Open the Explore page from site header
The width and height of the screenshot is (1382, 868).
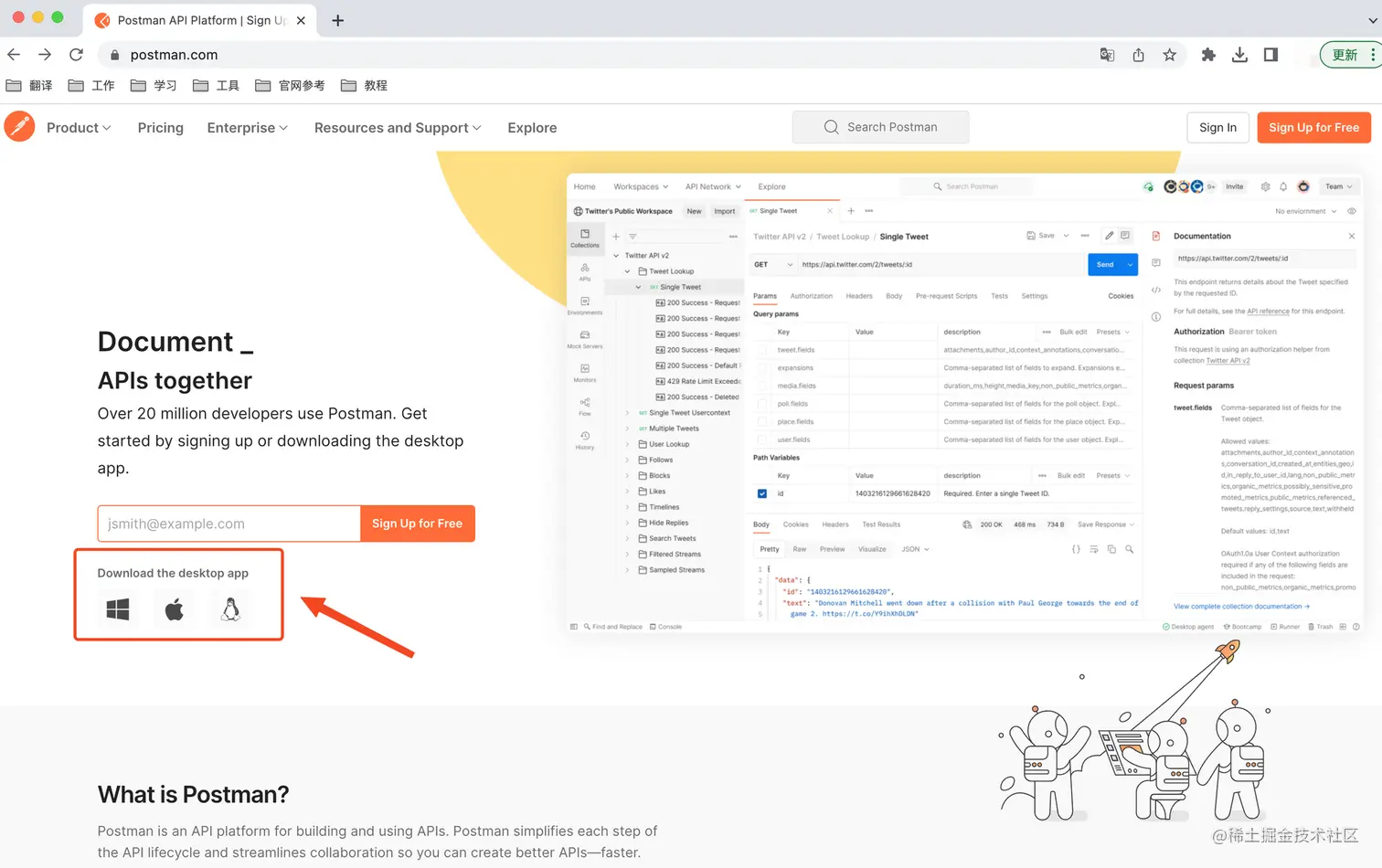click(532, 128)
